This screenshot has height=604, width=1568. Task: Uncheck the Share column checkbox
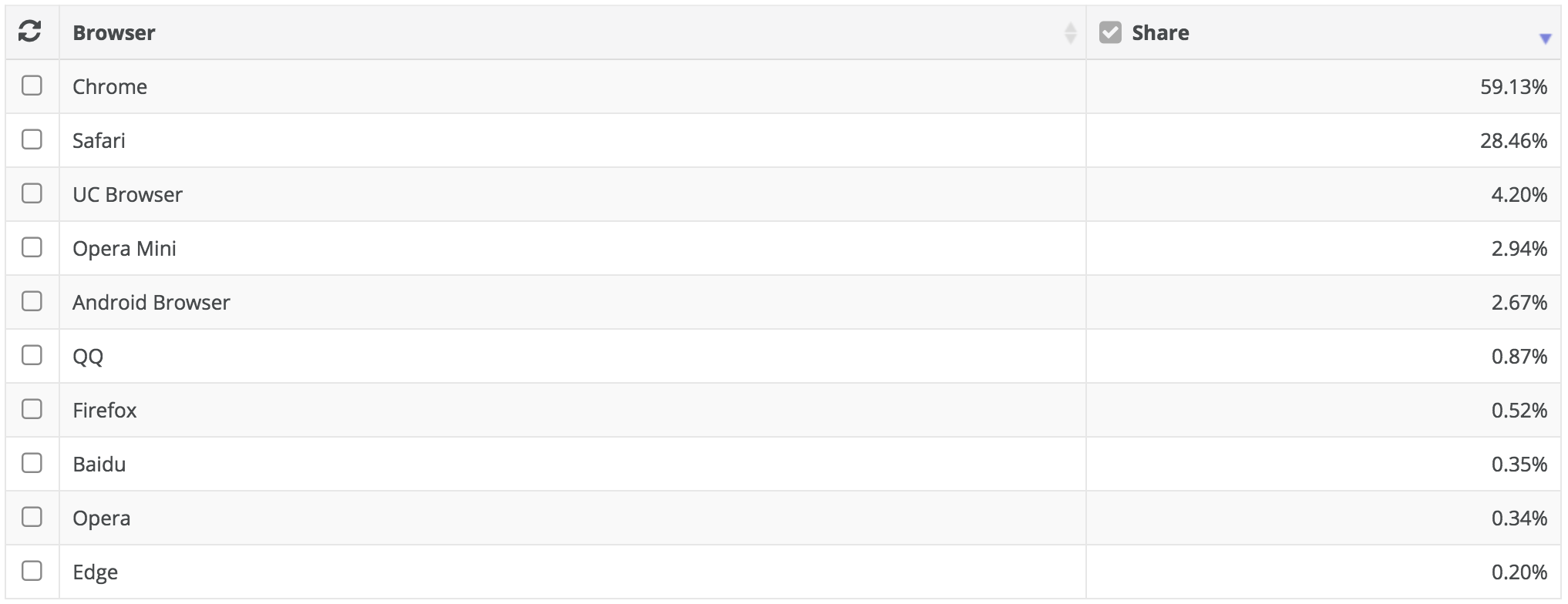1110,32
